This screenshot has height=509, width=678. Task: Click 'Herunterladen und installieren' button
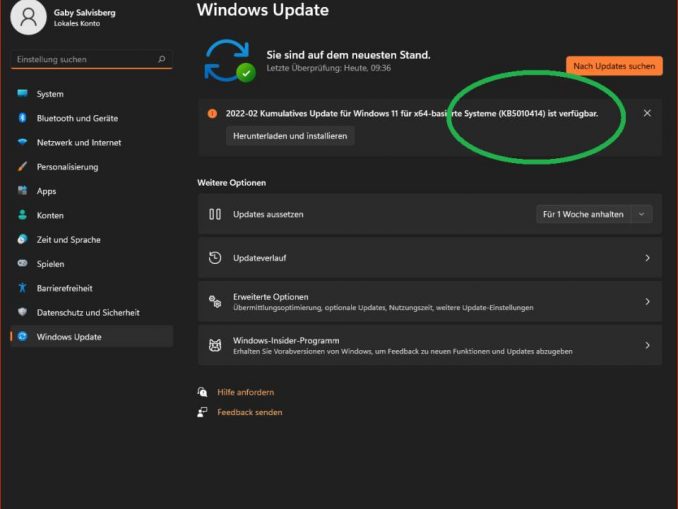click(x=290, y=136)
